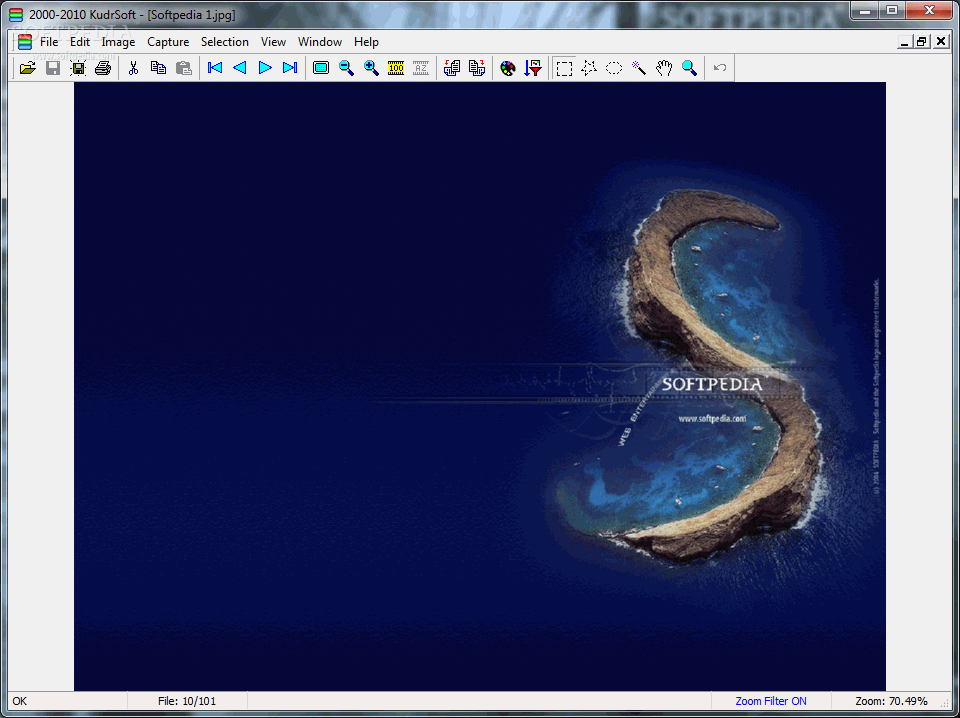Click the displayed Softpedia island image

[479, 386]
